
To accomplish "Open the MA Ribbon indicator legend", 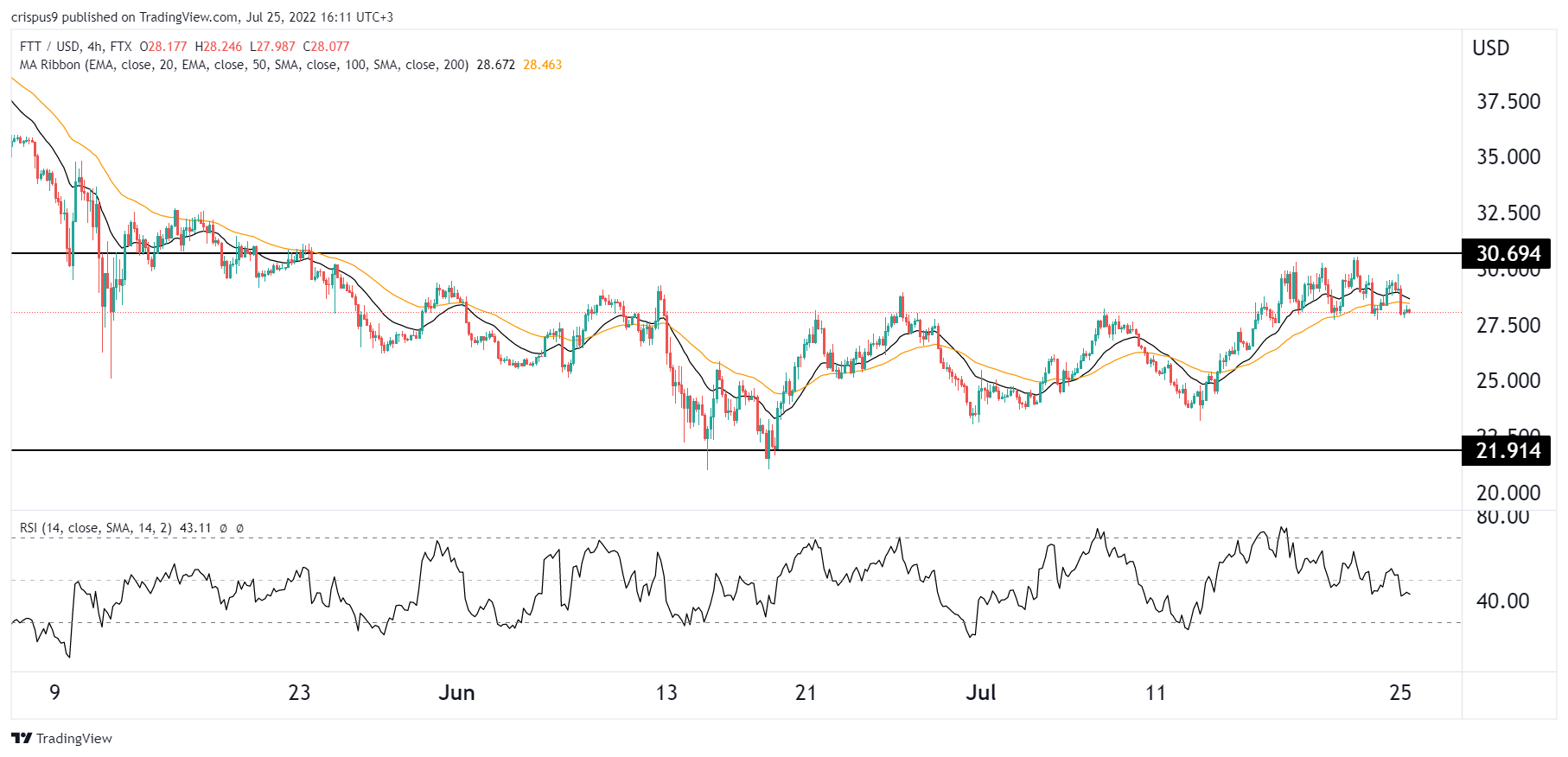I will (x=244, y=65).
